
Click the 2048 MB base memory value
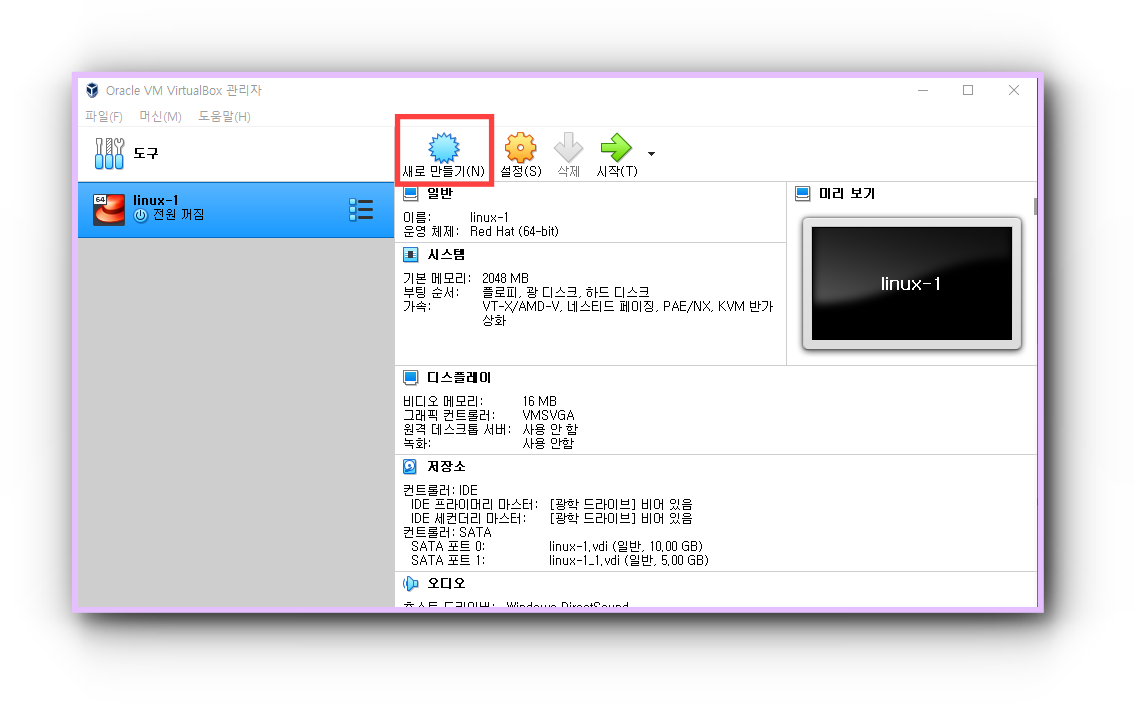pos(506,278)
